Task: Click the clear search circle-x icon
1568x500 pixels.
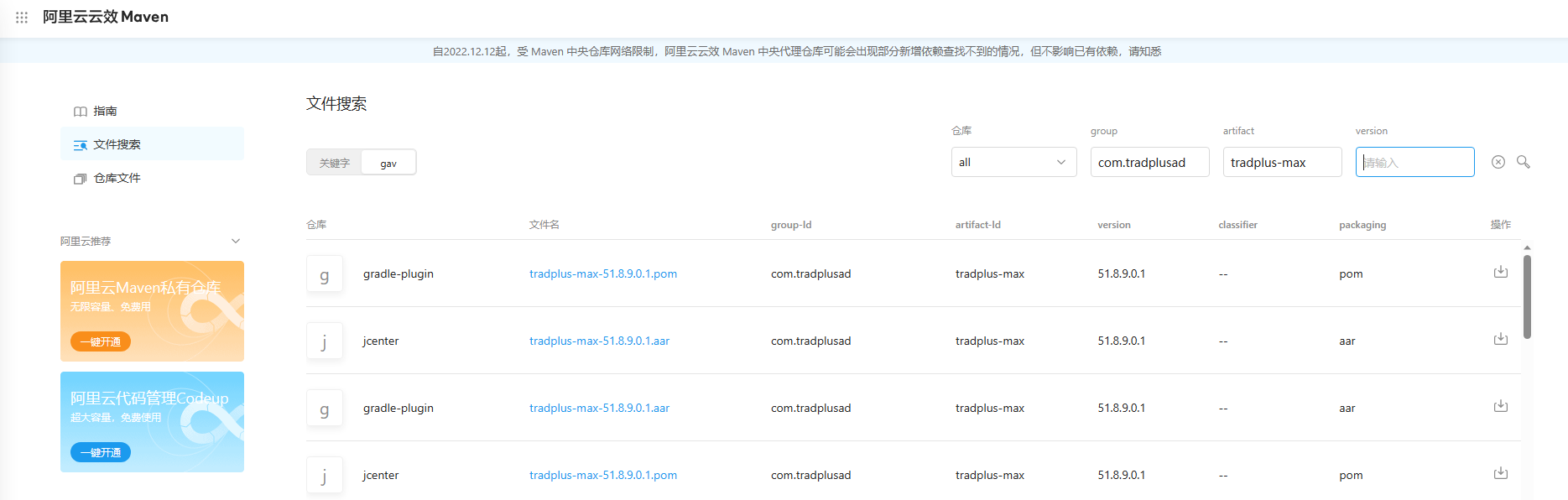Action: 1498,162
